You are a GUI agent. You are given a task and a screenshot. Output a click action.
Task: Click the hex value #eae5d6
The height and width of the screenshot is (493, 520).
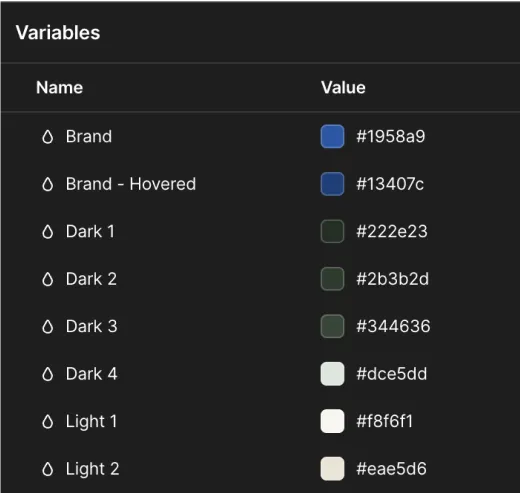[x=391, y=469]
